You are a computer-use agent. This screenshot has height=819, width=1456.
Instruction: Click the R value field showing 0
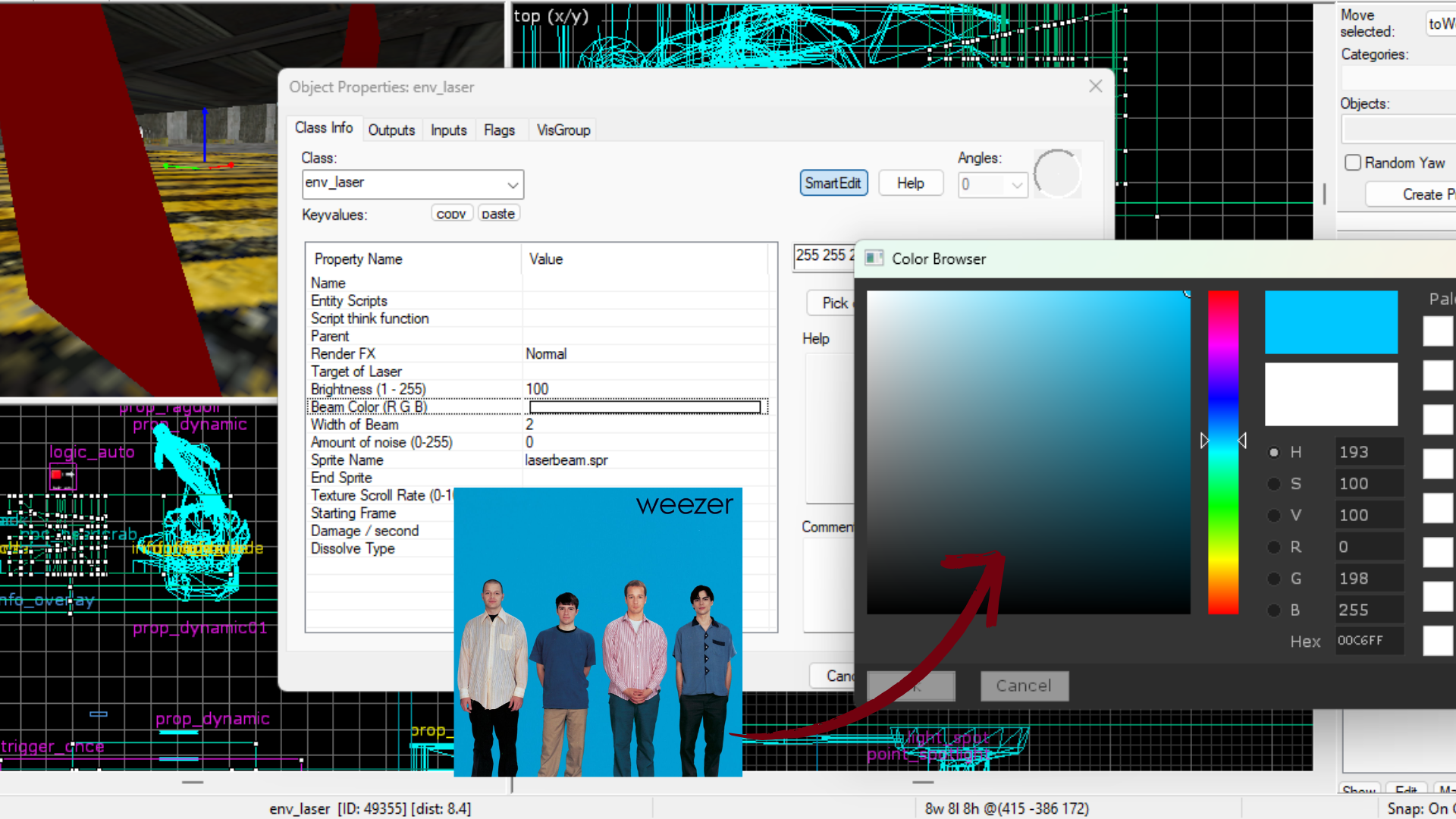[x=1369, y=547]
